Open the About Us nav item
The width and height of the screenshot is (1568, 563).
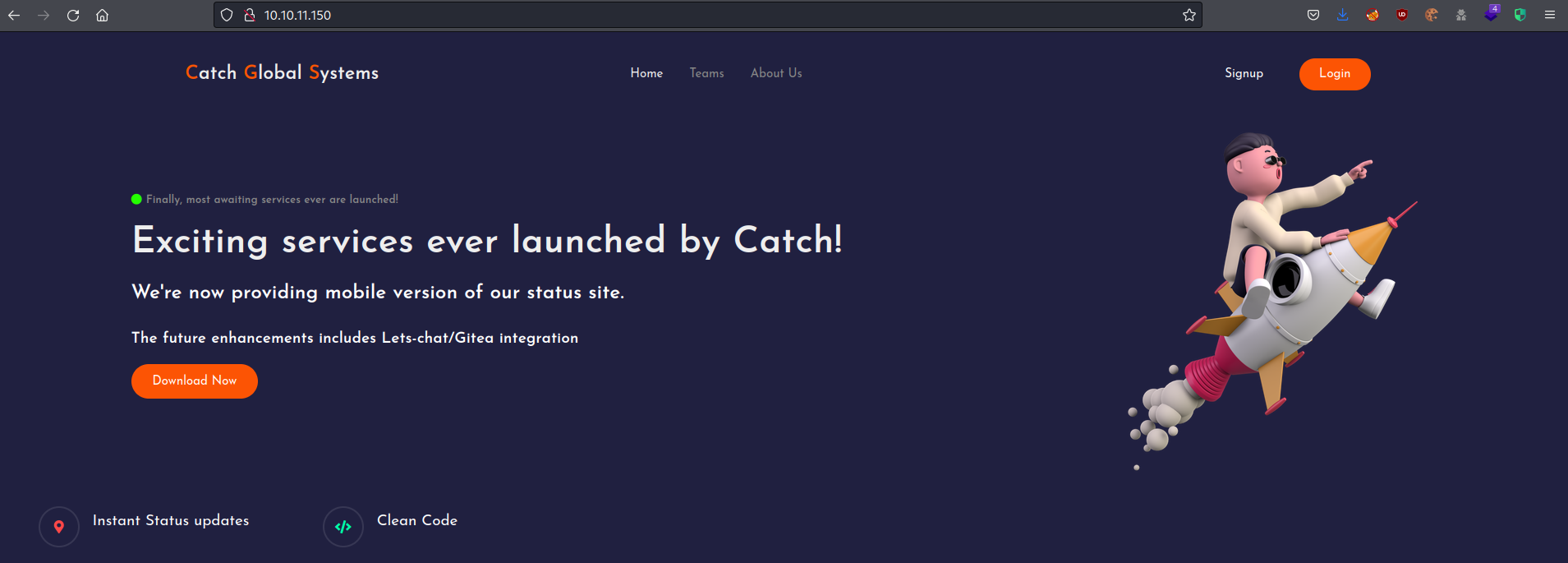tap(776, 73)
